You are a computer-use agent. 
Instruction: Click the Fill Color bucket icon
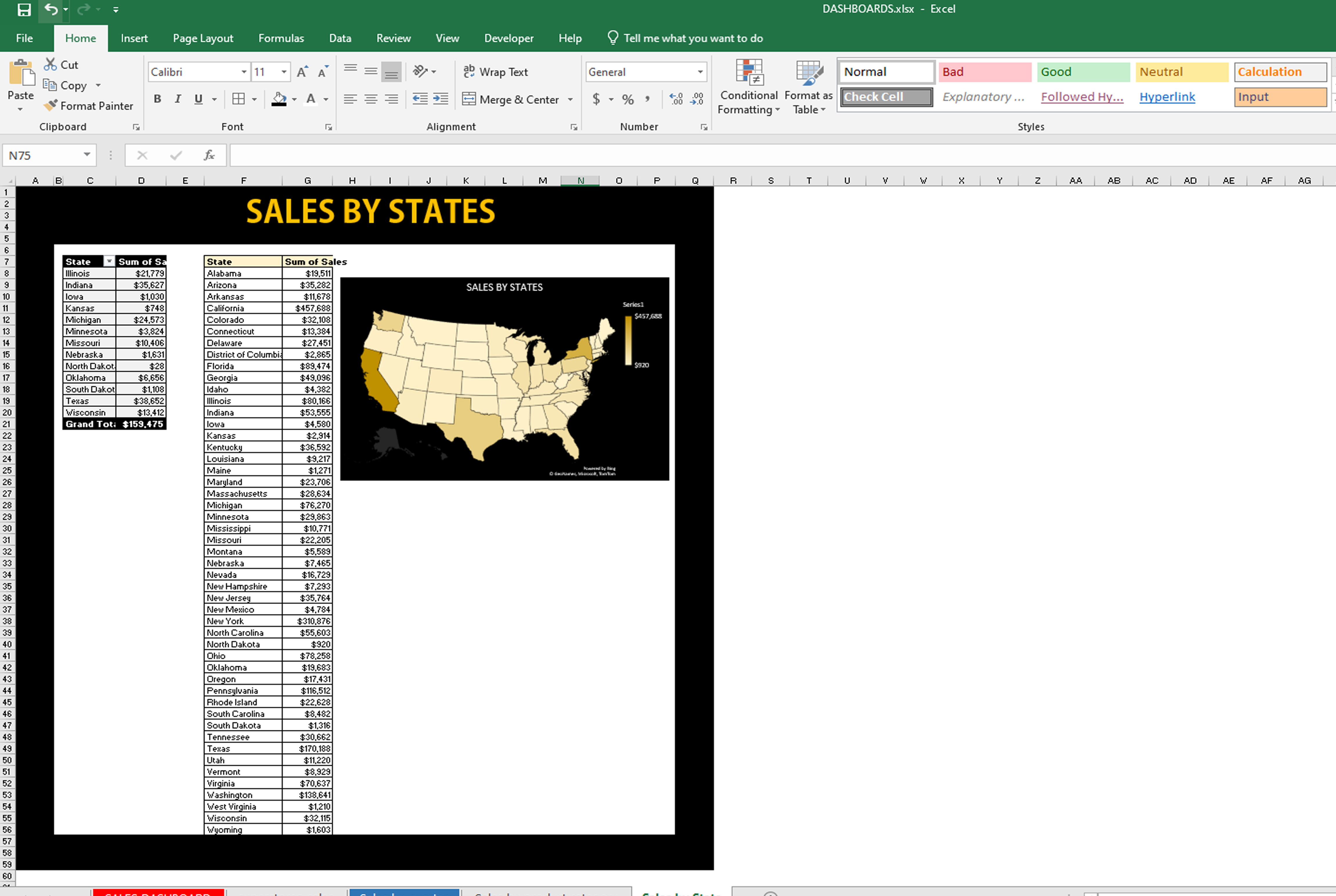pos(279,99)
